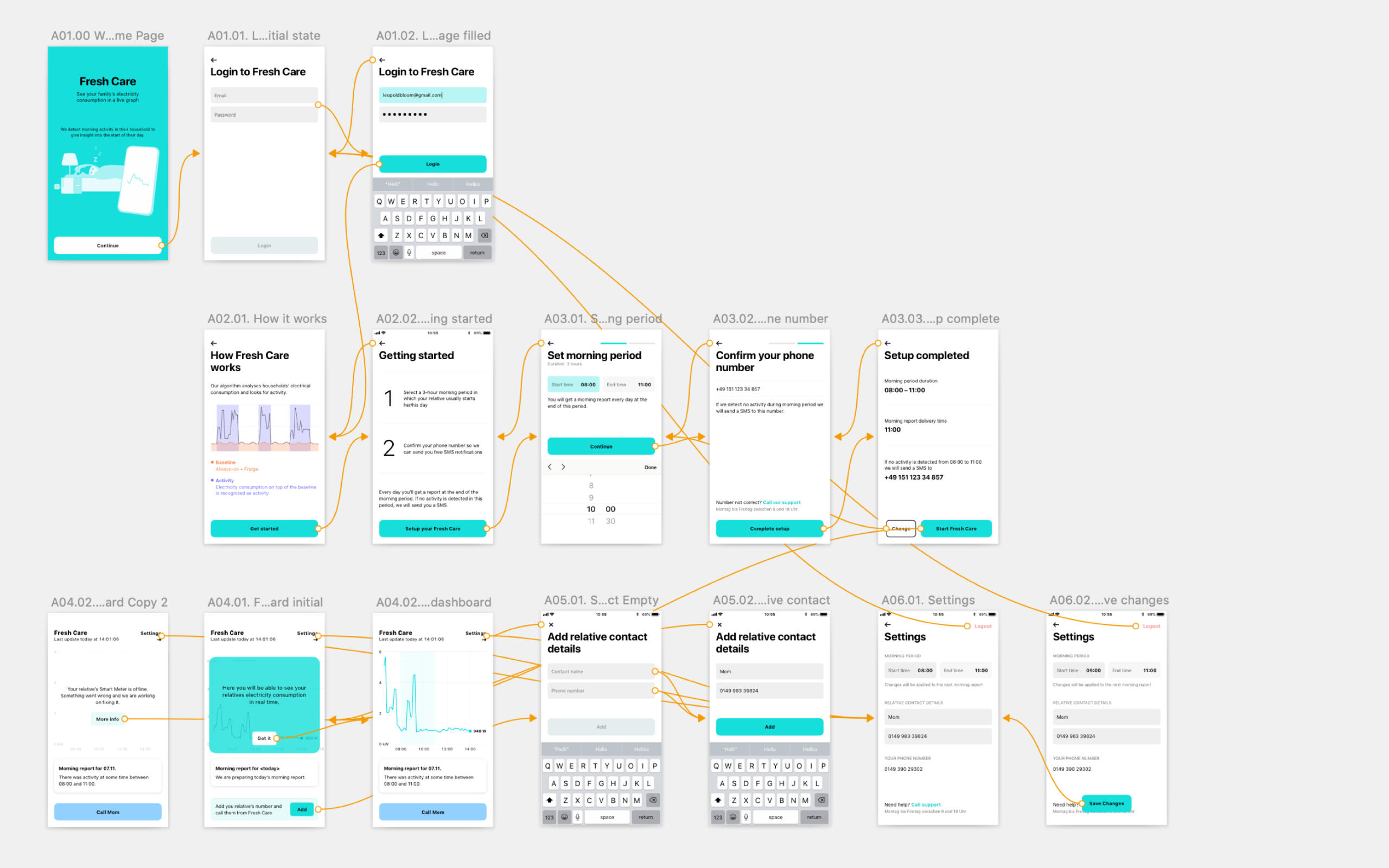The image size is (1389, 868).
Task: Select End time 11:00 field in Settings
Action: (x=965, y=671)
